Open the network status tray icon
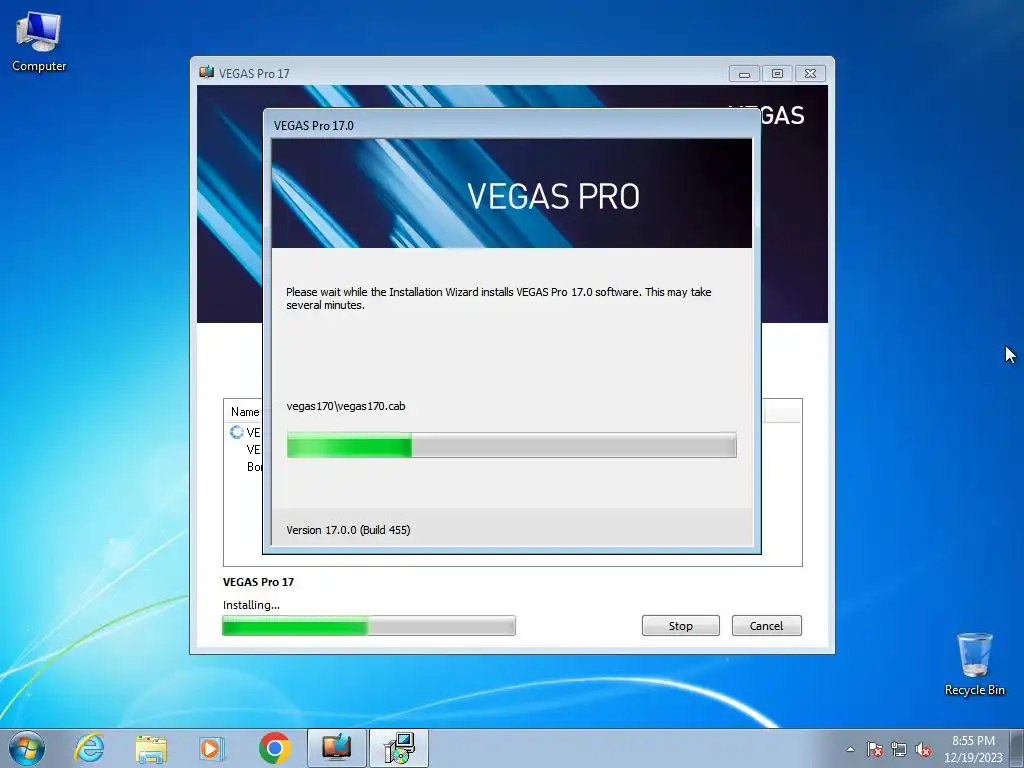Screen dimensions: 1024x768 pos(899,749)
